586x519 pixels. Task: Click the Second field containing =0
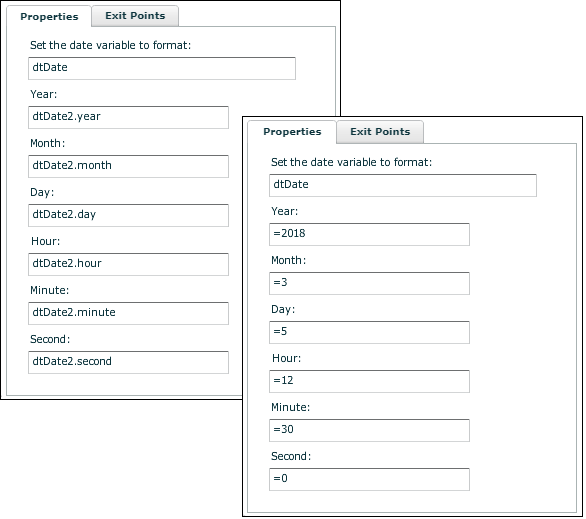coord(369,479)
